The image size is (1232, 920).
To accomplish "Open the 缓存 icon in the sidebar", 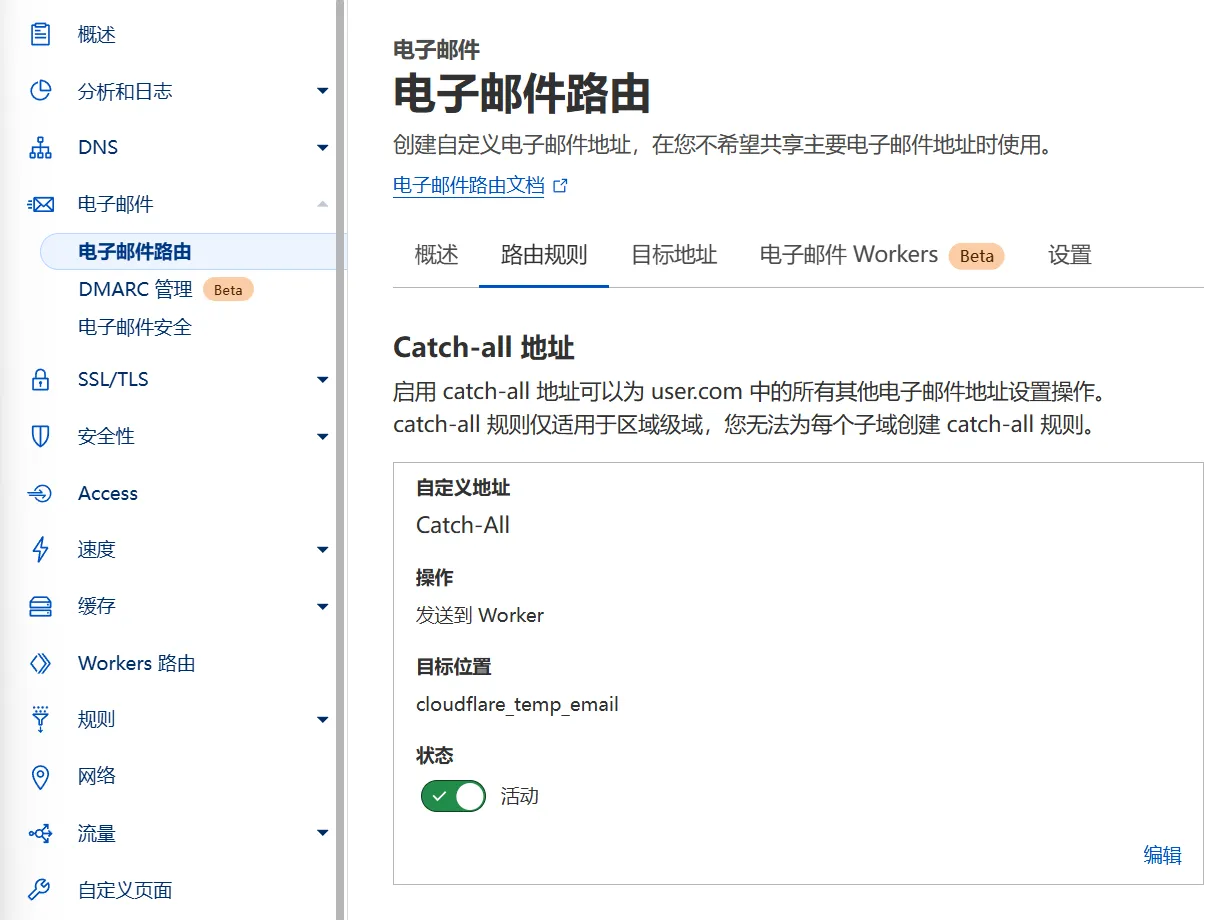I will click(x=40, y=606).
